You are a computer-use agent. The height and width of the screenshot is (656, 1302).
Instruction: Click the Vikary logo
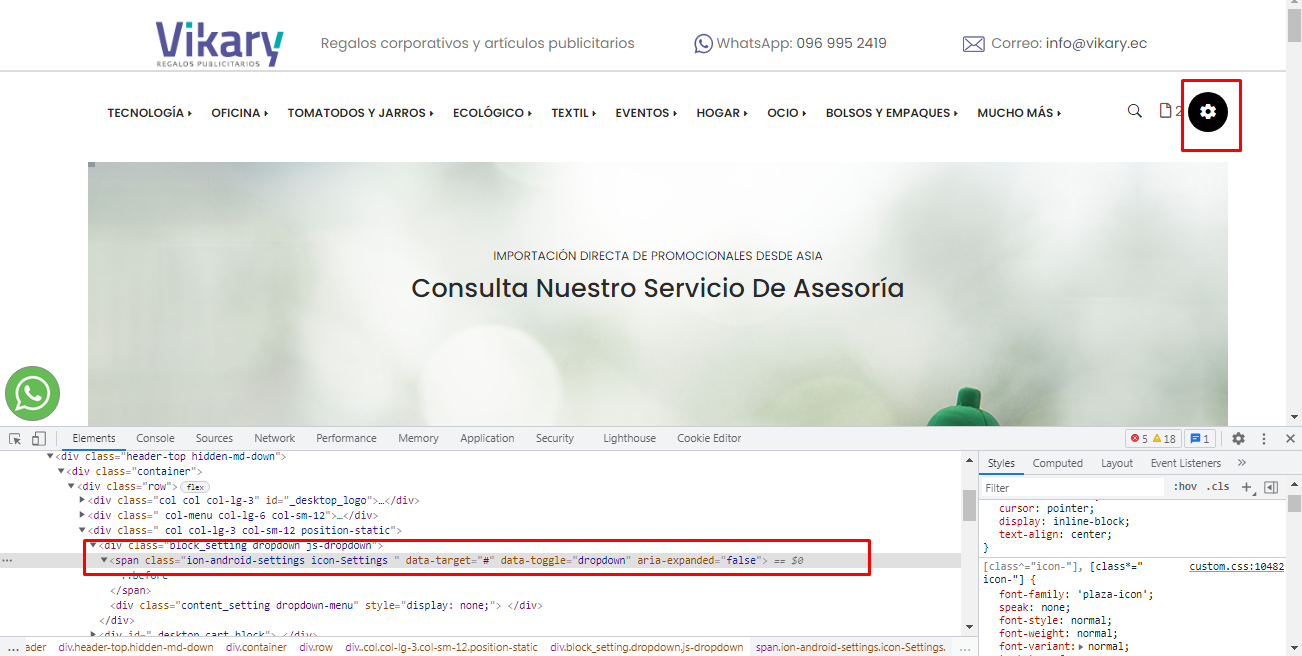coord(219,44)
